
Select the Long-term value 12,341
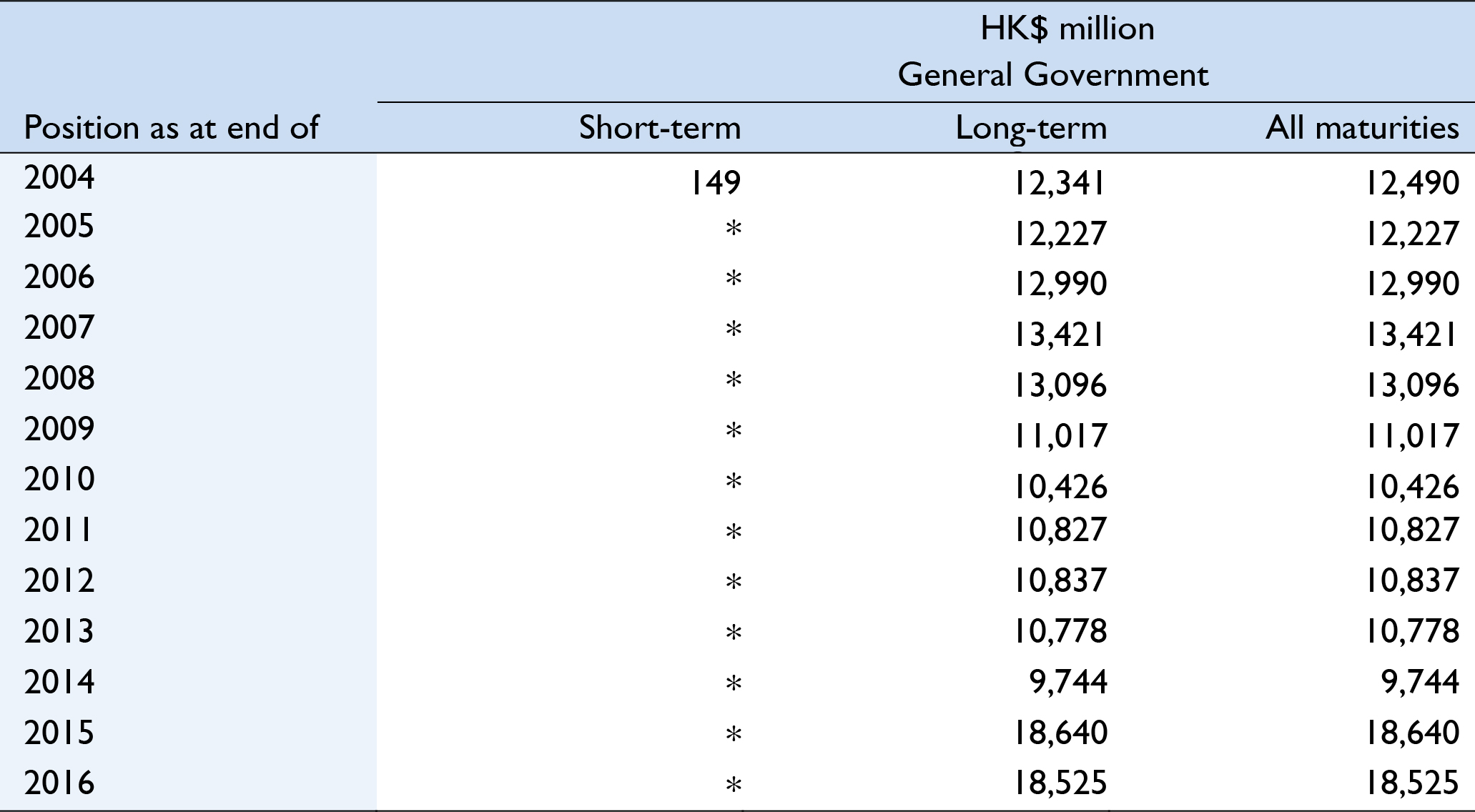1060,184
